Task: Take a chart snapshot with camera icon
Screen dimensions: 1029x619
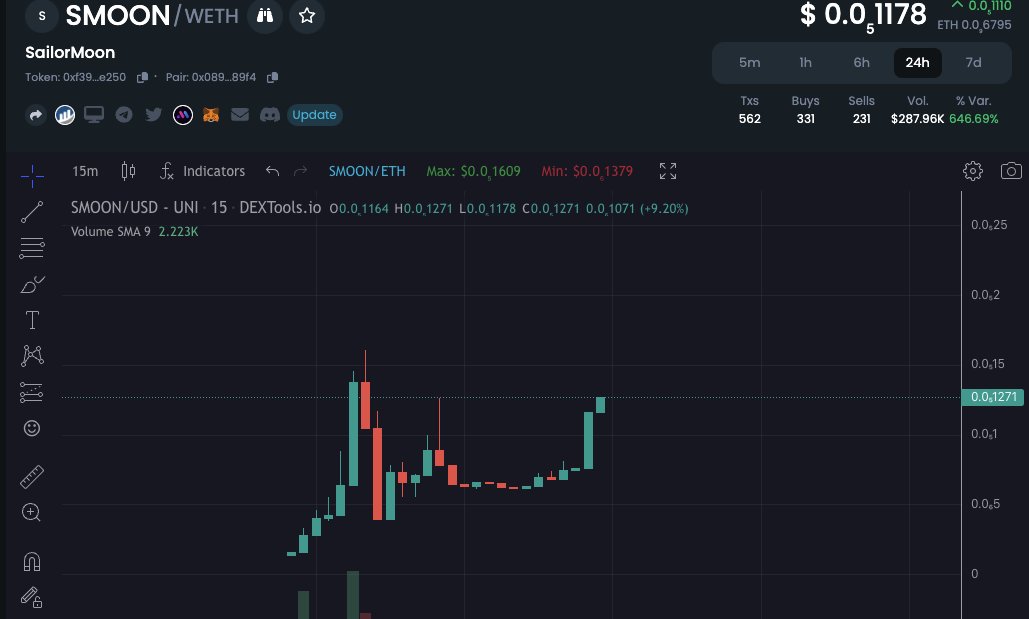Action: pos(1011,171)
